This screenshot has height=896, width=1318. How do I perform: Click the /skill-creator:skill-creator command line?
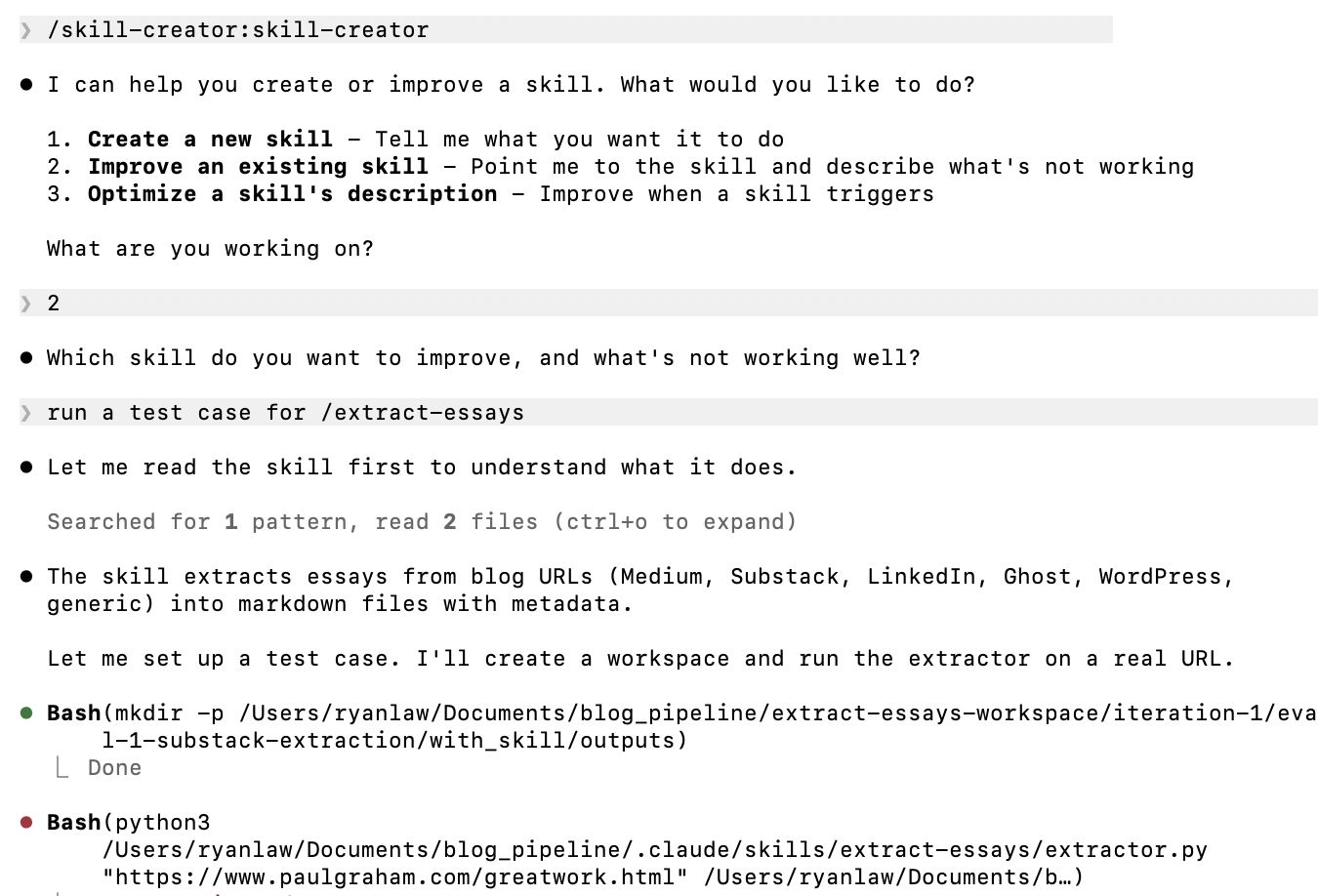click(238, 30)
